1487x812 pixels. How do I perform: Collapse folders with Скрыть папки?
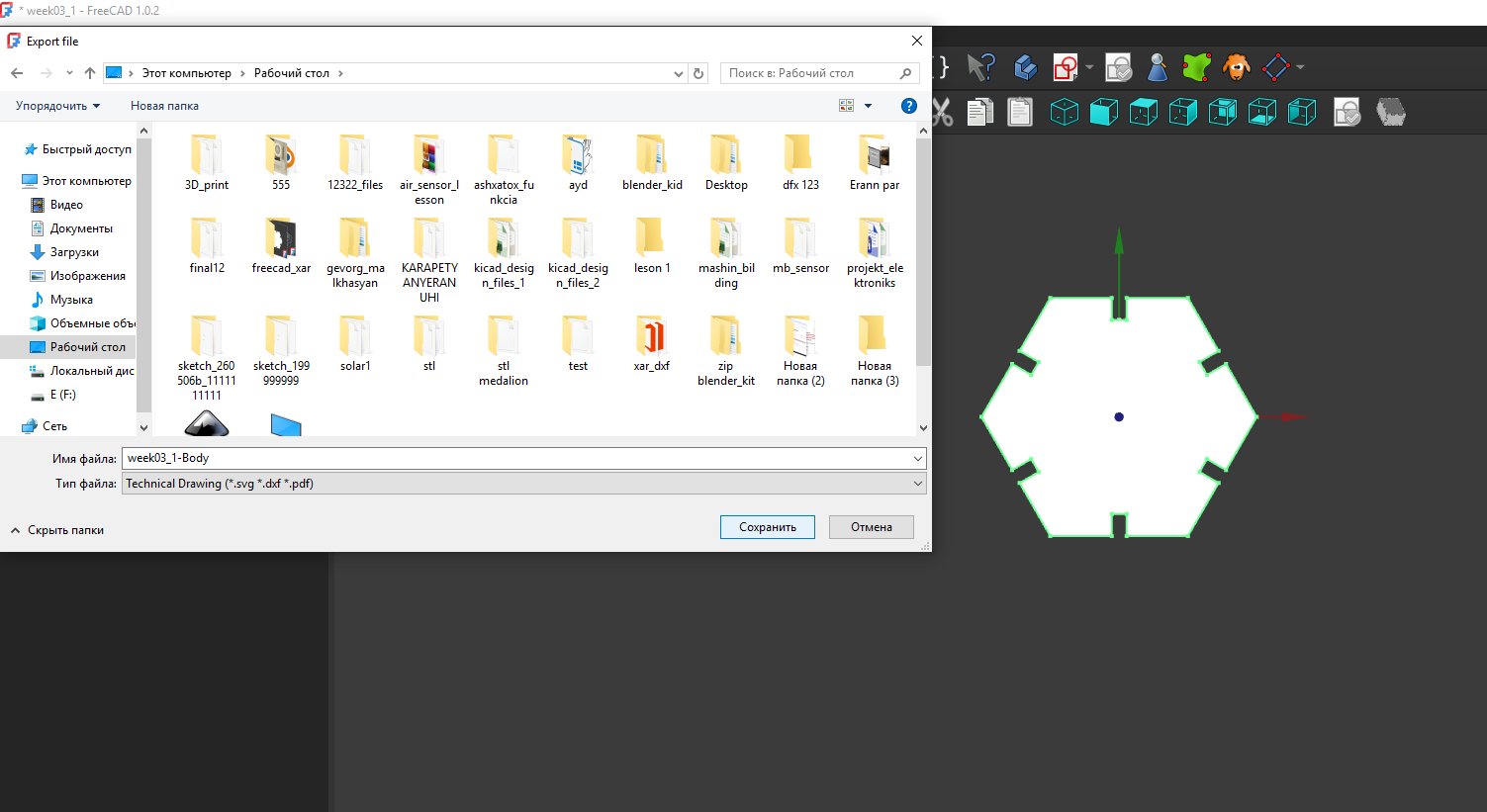57,530
